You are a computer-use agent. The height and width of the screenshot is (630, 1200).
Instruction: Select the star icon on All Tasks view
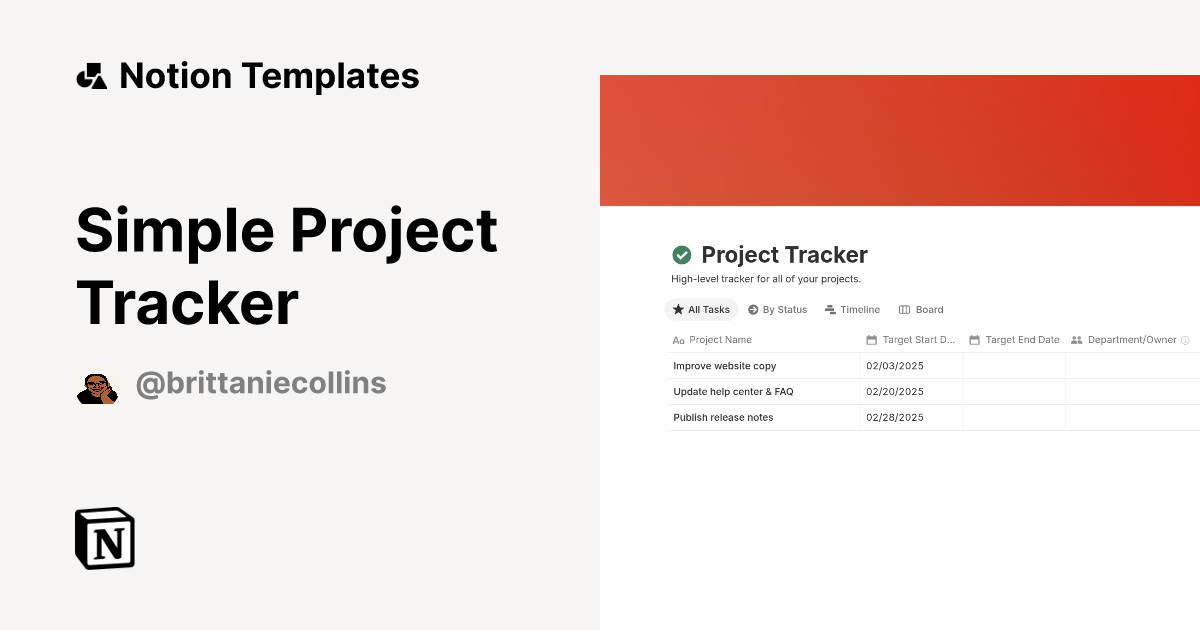(677, 309)
